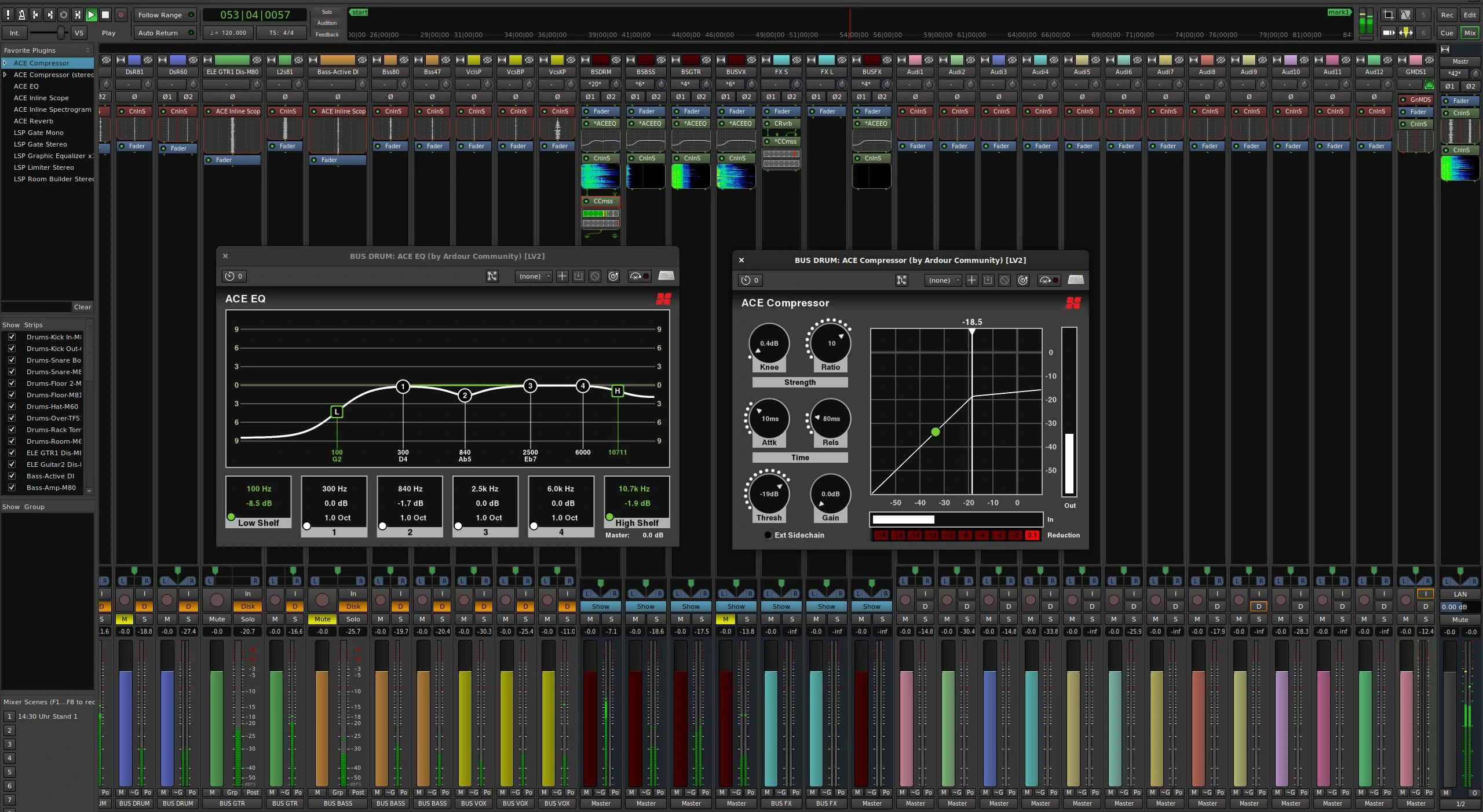
Task: Uncheck Bass-Active DI strip visibility
Action: click(x=12, y=476)
